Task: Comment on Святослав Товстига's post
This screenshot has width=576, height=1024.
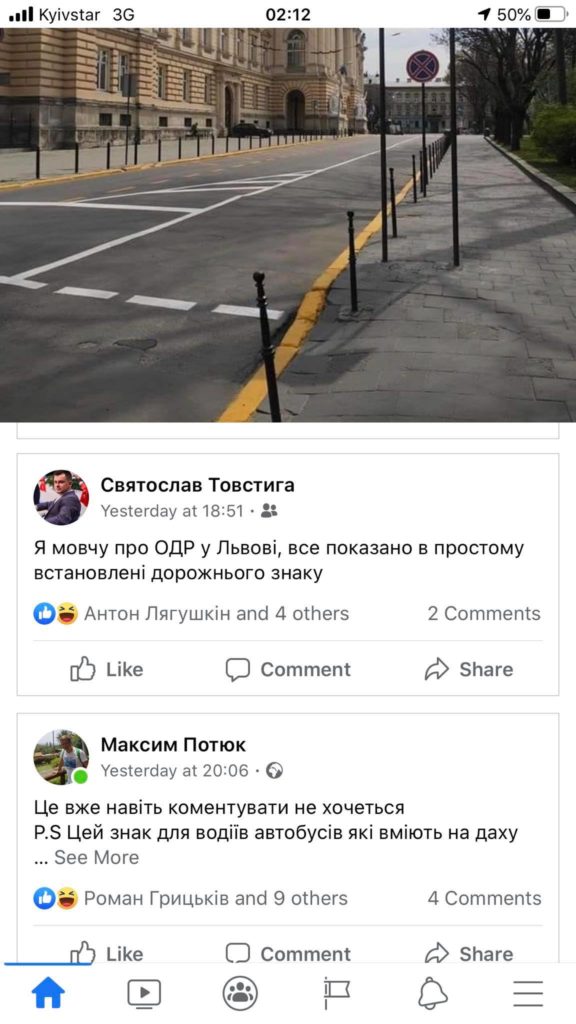Action: pyautogui.click(x=288, y=669)
